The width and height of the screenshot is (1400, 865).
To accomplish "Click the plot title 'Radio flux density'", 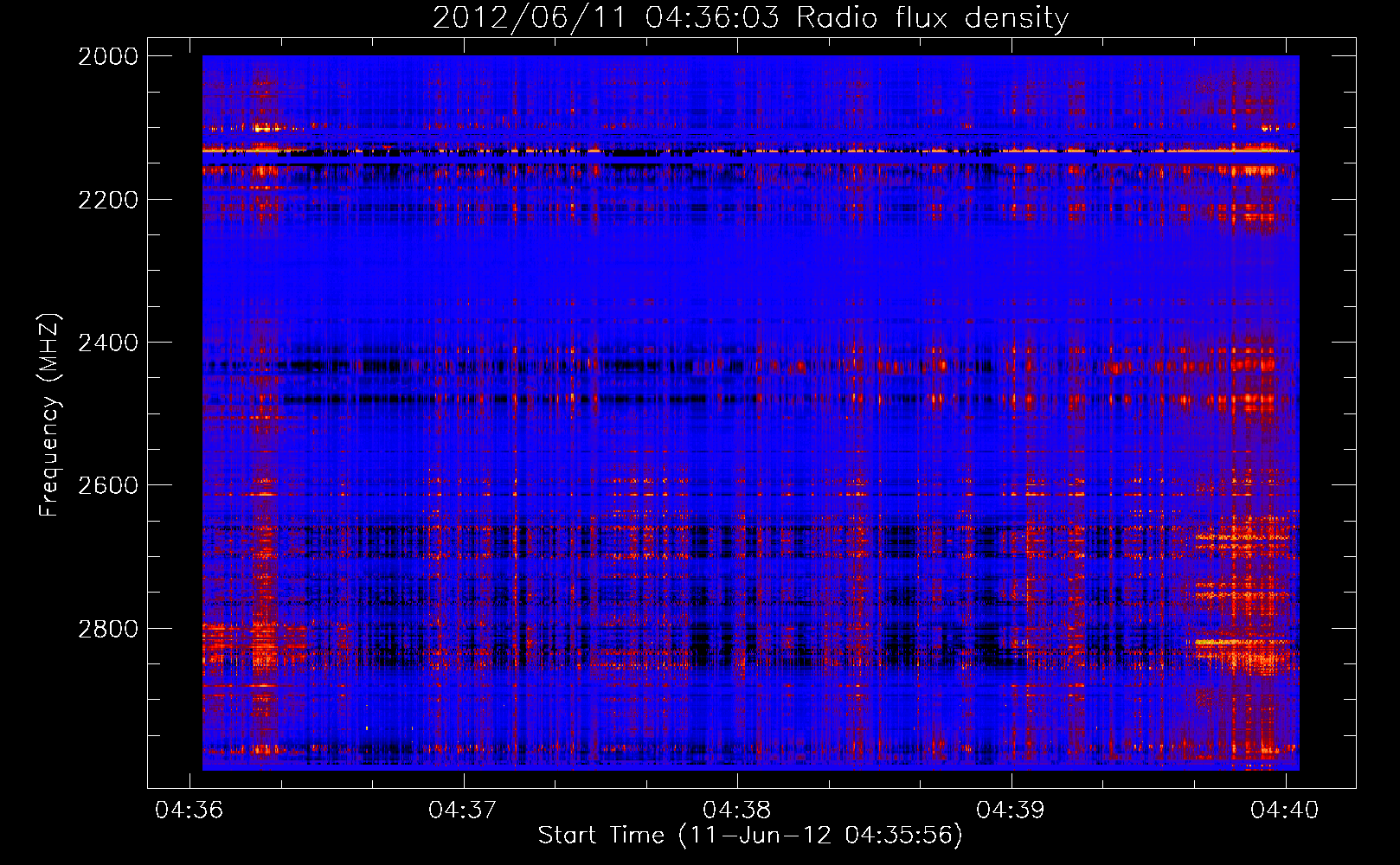I will 933,18.
